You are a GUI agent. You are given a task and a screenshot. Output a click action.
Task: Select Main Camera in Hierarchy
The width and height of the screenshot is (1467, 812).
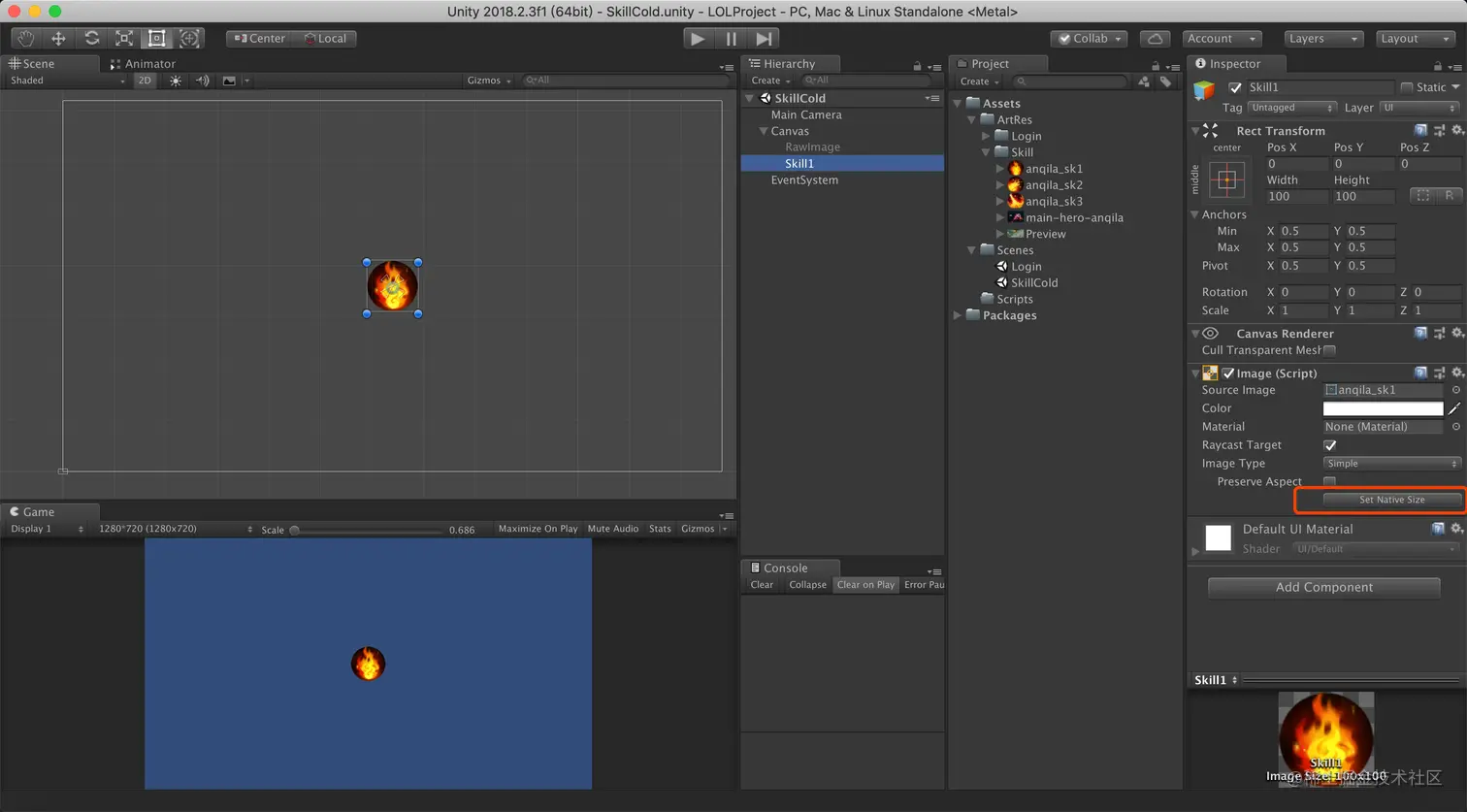[806, 114]
